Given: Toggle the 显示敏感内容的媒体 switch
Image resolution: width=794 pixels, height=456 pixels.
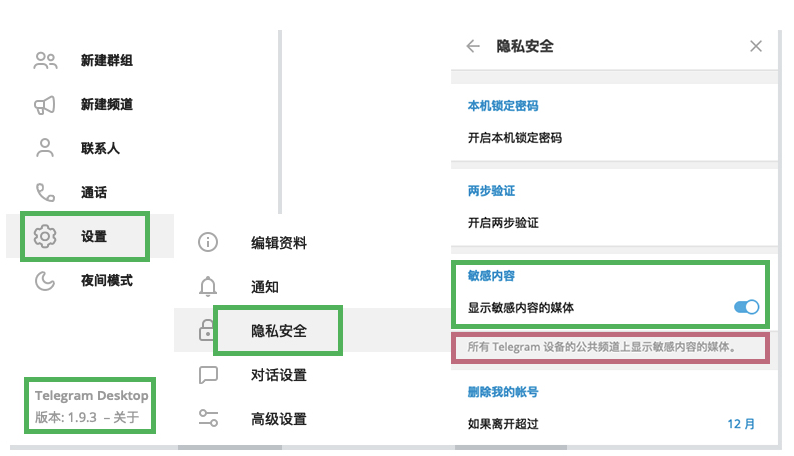Looking at the screenshot, I should point(746,308).
